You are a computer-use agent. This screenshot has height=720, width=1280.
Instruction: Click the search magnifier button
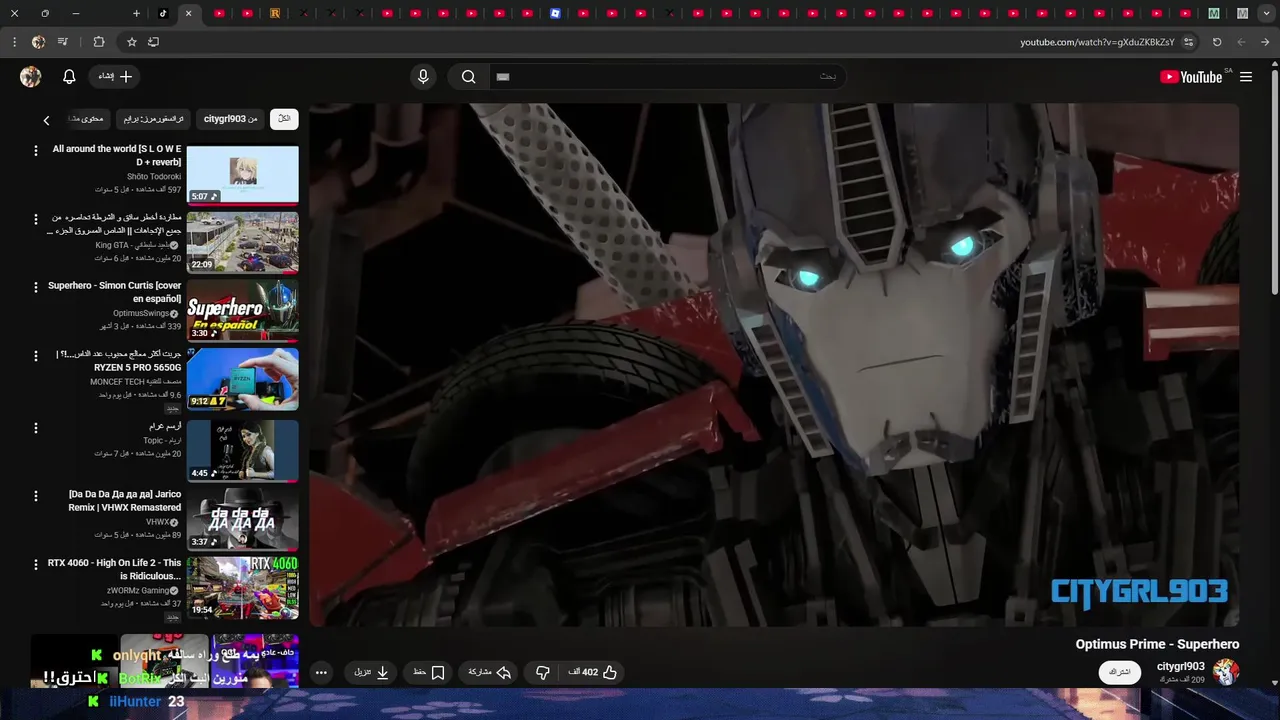468,77
